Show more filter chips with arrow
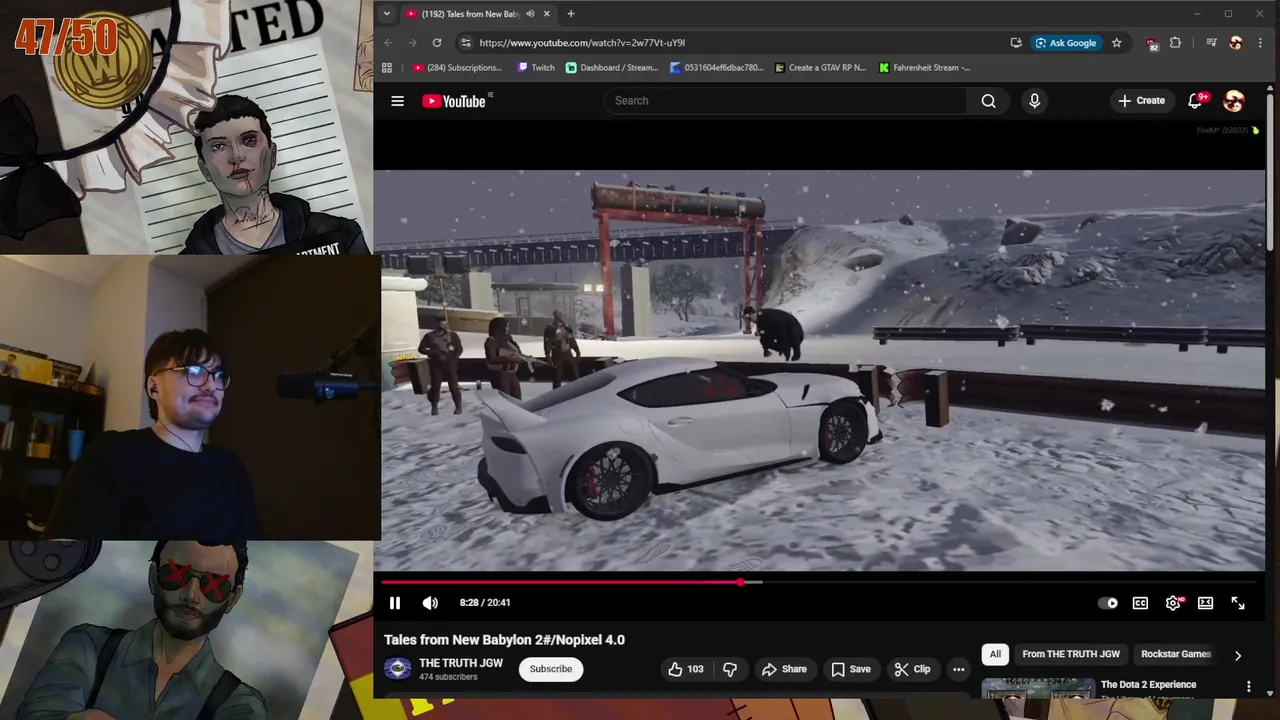Screen dimensions: 1280x720 click(x=1238, y=655)
